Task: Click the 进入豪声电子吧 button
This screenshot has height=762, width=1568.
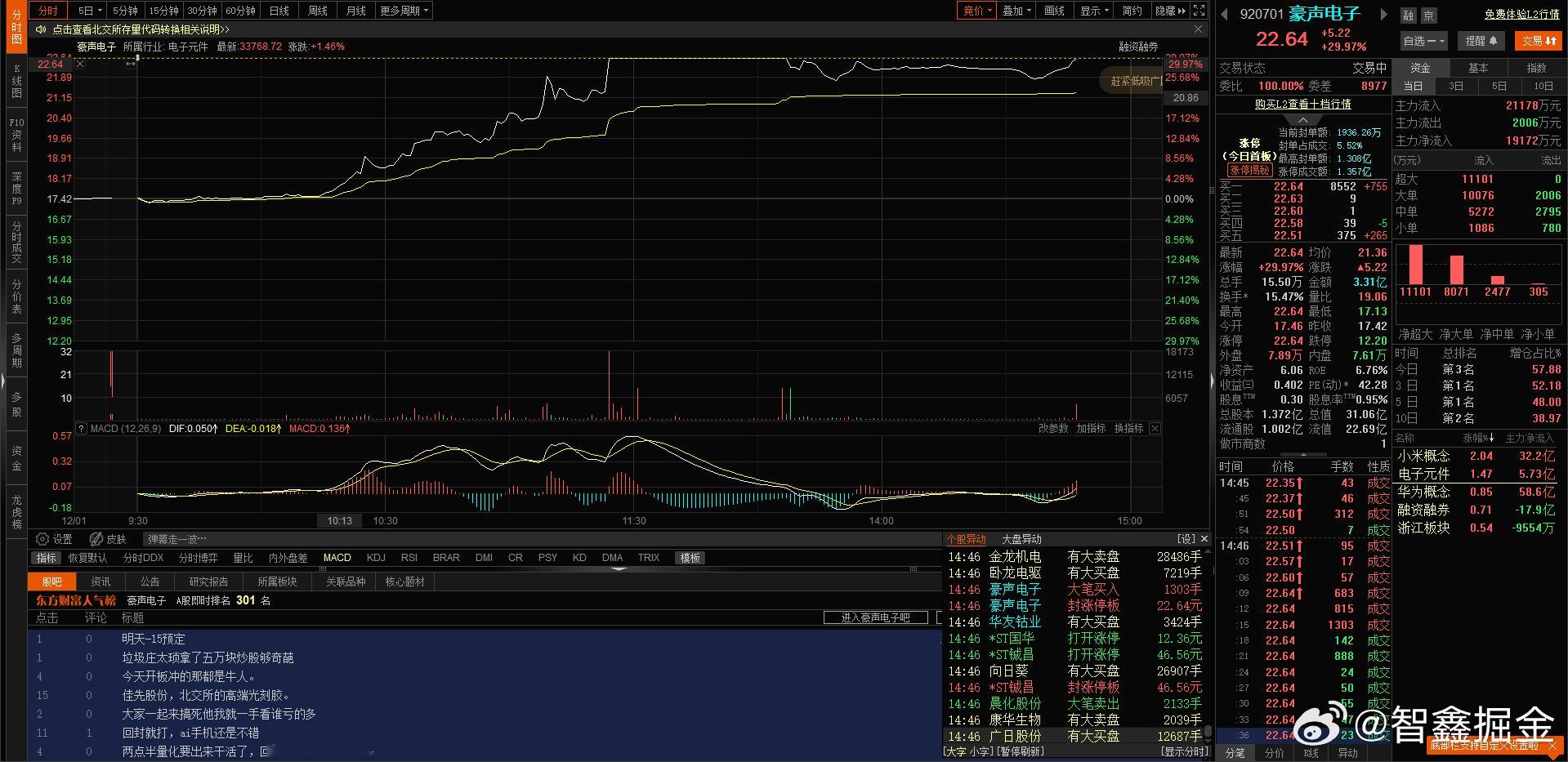Action: (x=876, y=617)
